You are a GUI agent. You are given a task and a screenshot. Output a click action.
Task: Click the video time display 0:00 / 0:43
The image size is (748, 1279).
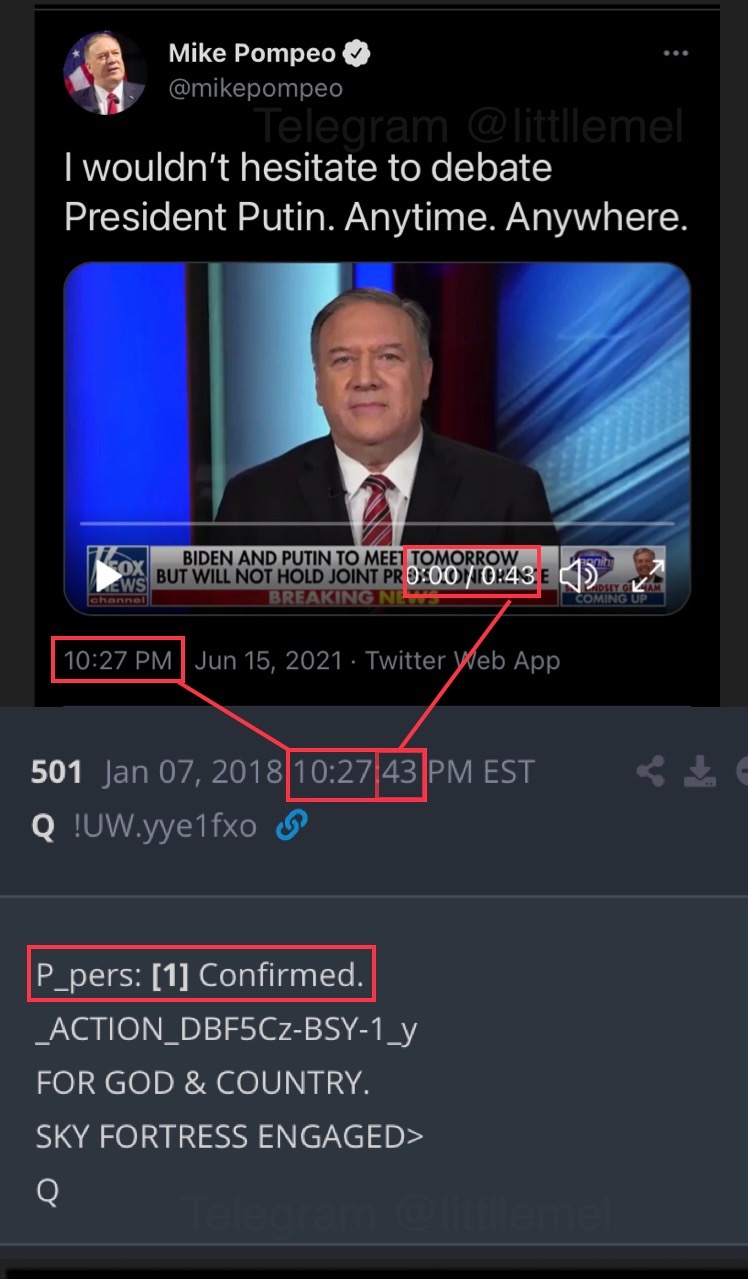[x=471, y=574]
